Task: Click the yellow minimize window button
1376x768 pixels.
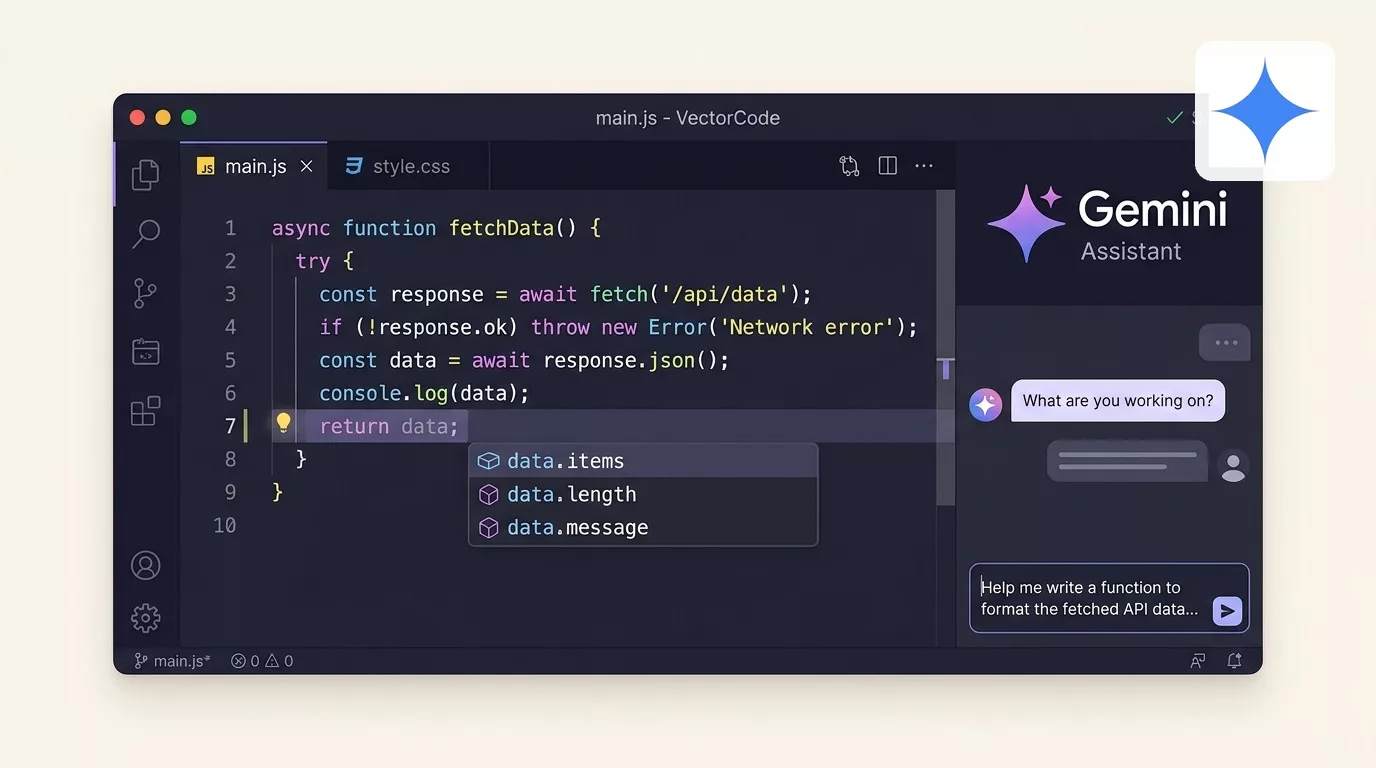Action: 163,118
